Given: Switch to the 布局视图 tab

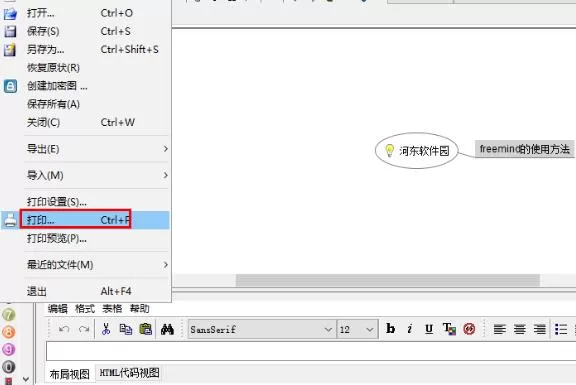Looking at the screenshot, I should [x=70, y=374].
